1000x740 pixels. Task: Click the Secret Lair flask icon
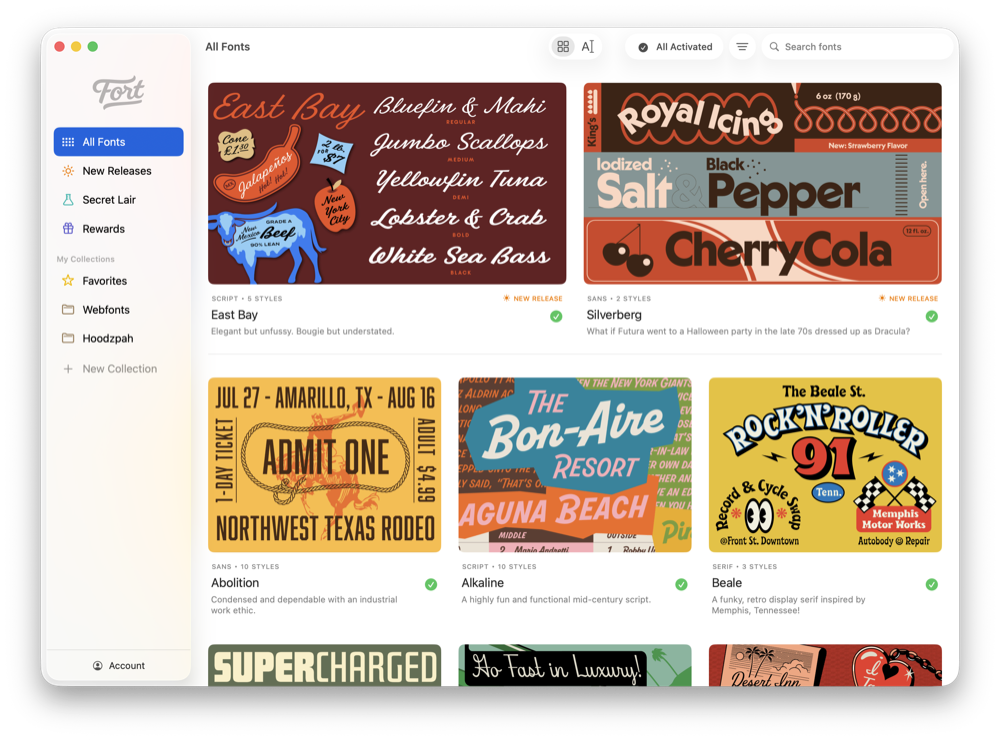pos(68,200)
